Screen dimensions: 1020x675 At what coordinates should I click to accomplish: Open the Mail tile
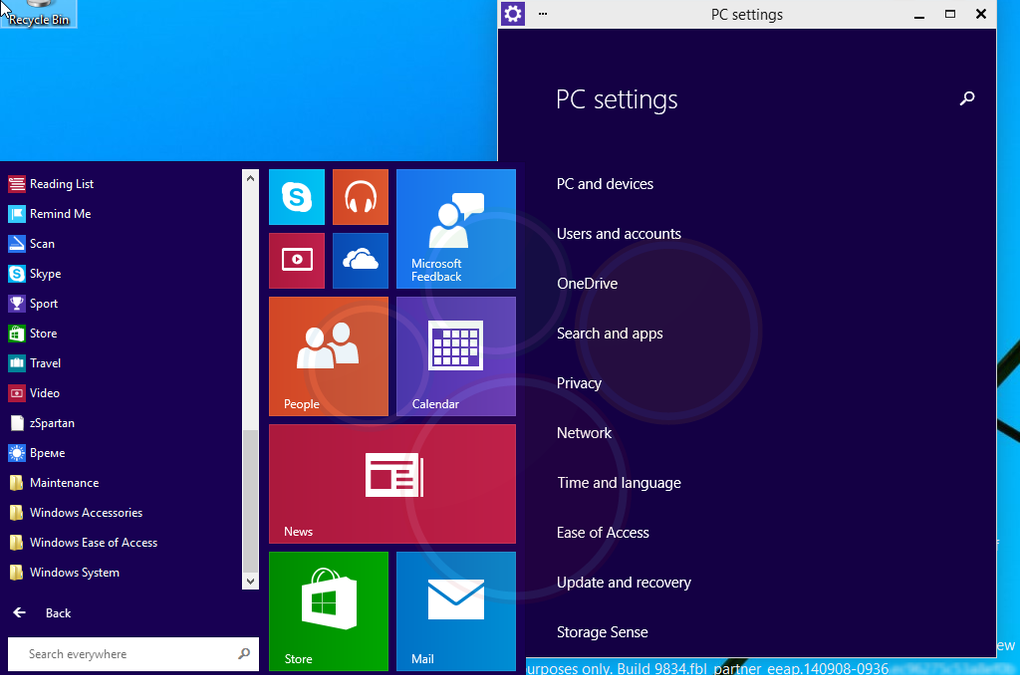(x=456, y=611)
